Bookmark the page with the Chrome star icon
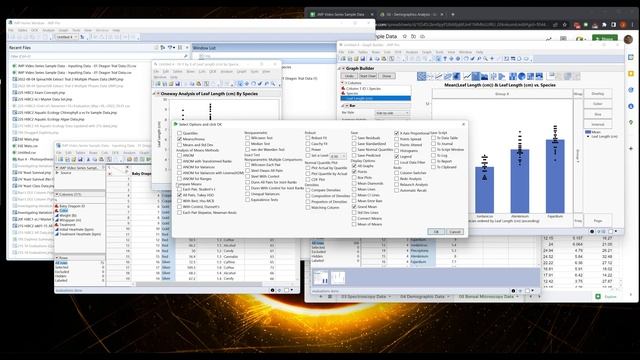This screenshot has height=360, width=640. point(564,25)
